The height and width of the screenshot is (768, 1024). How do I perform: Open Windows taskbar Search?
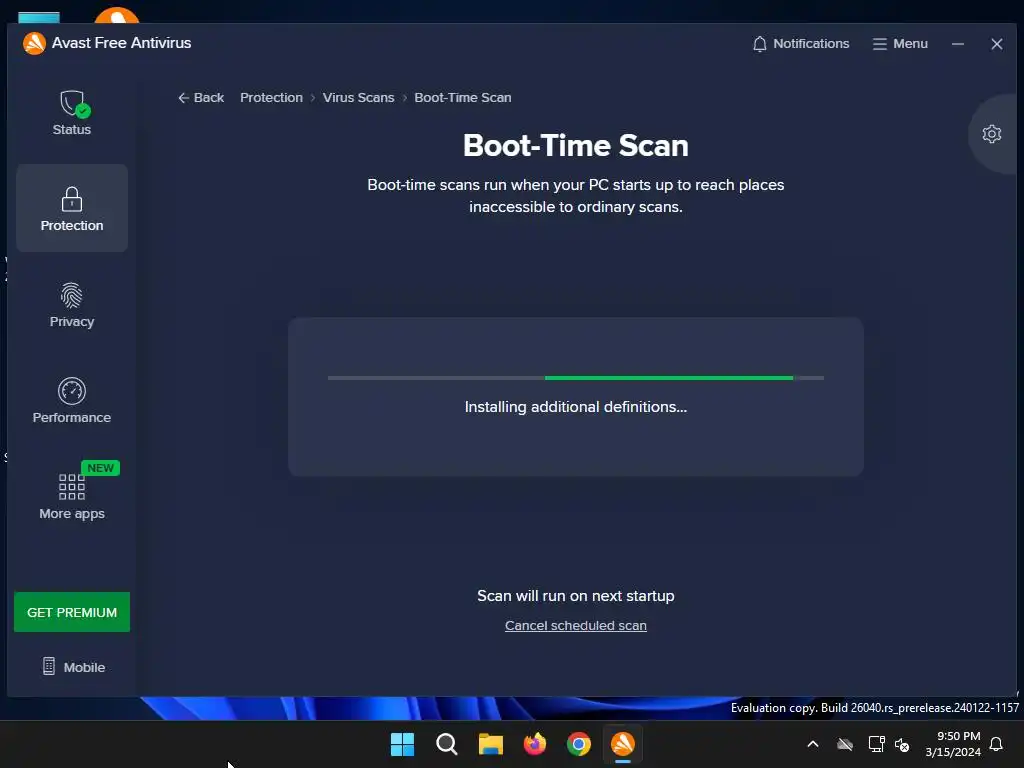pyautogui.click(x=447, y=744)
